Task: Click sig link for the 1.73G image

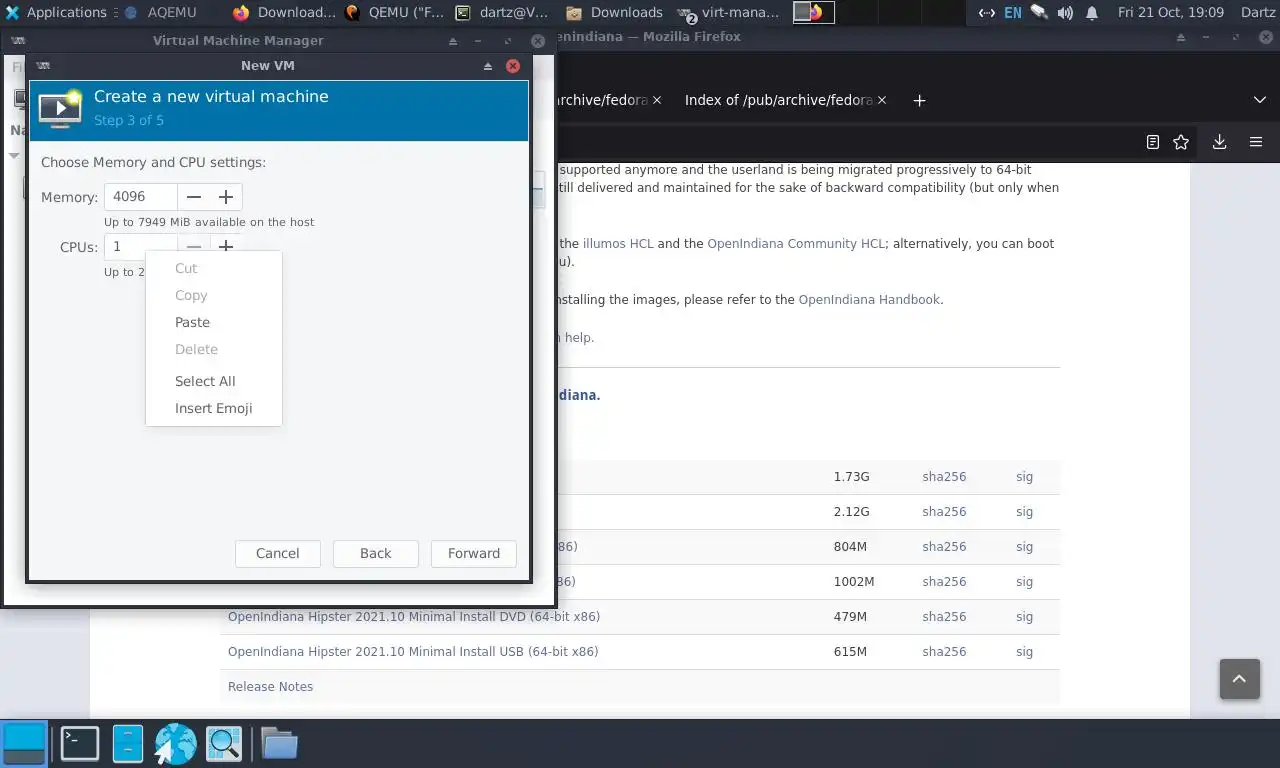Action: click(x=1024, y=477)
